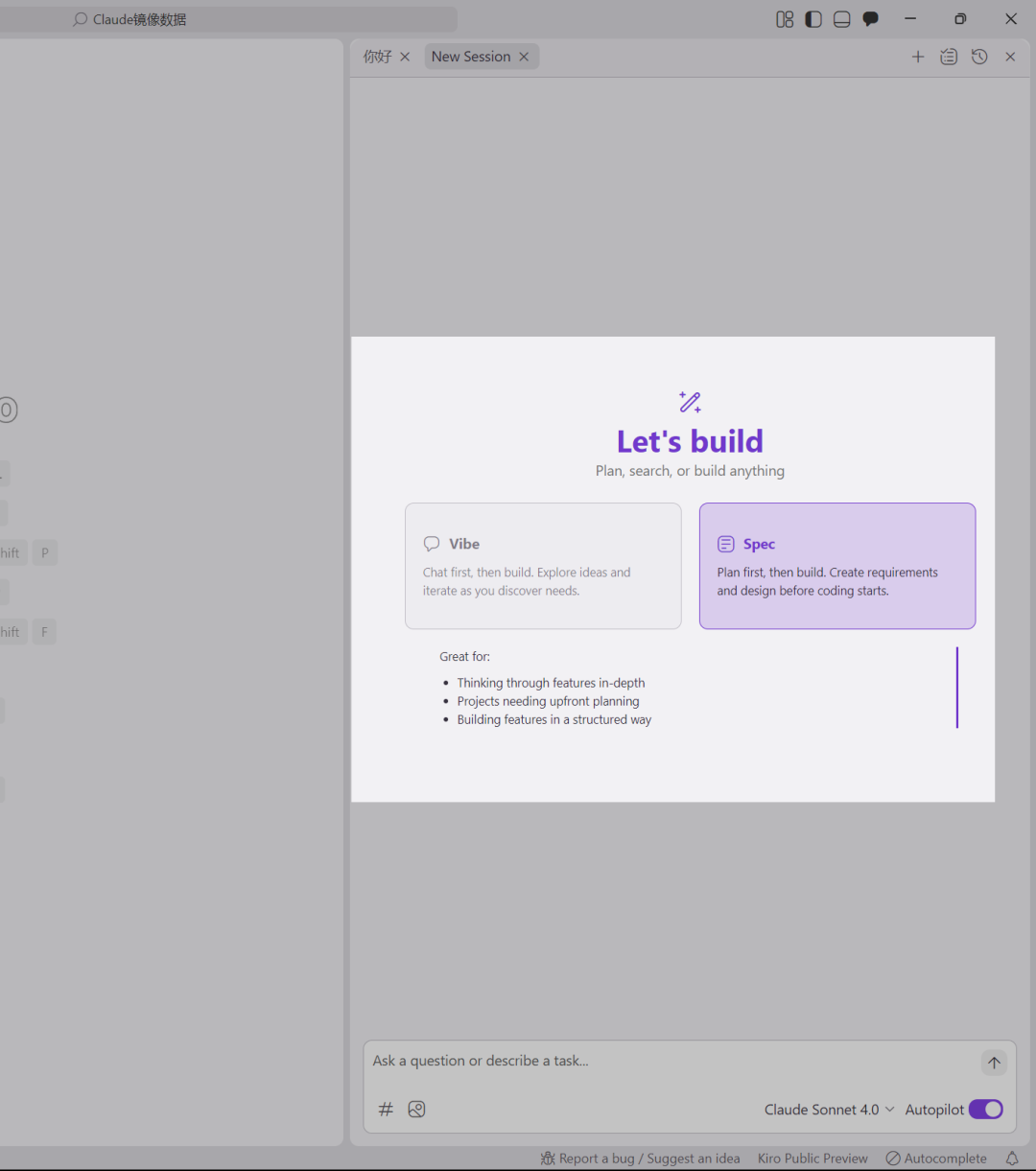This screenshot has width=1036, height=1171.
Task: Click 'Thinking through features in-depth' bullet
Action: (x=551, y=683)
